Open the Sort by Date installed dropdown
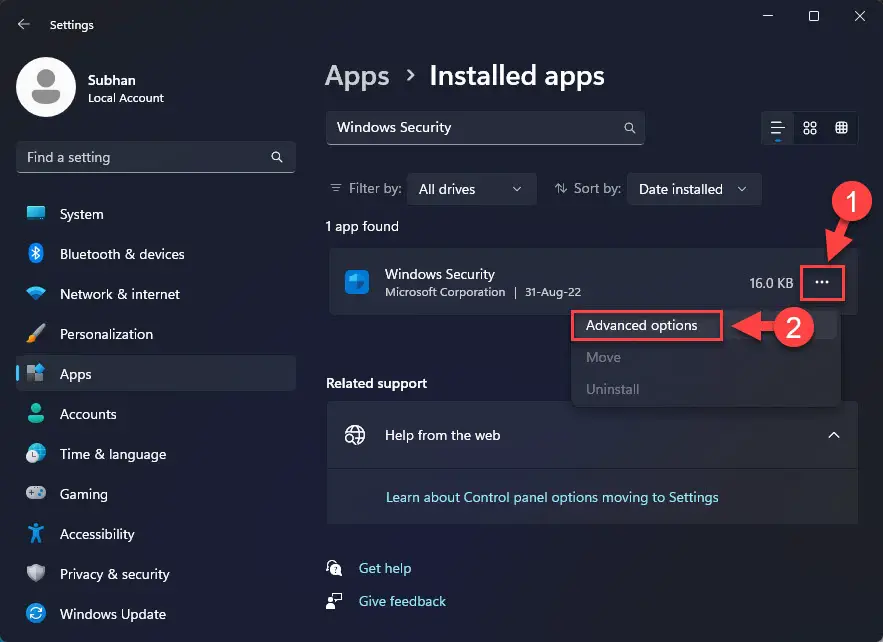The width and height of the screenshot is (883, 642). coord(694,189)
